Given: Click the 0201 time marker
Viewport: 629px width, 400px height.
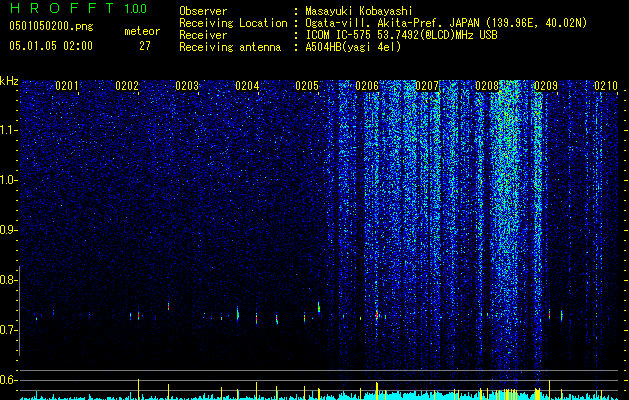Looking at the screenshot, I should point(67,86).
